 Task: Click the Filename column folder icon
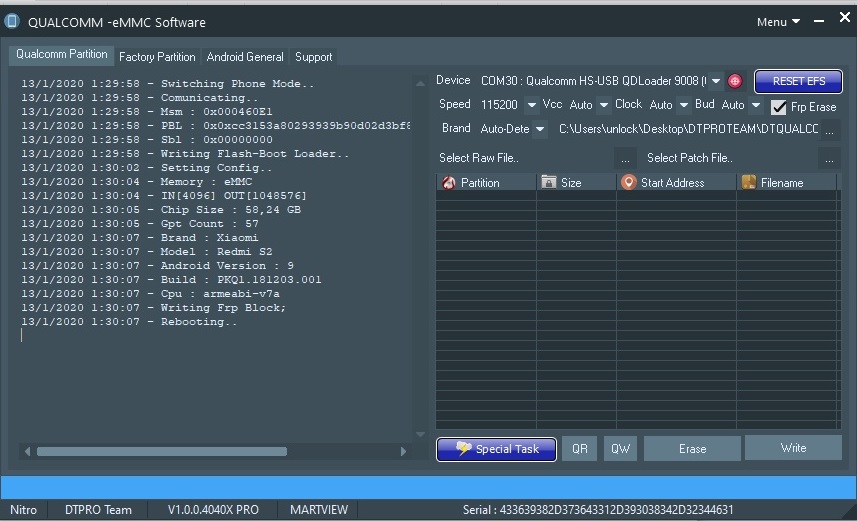pos(748,182)
